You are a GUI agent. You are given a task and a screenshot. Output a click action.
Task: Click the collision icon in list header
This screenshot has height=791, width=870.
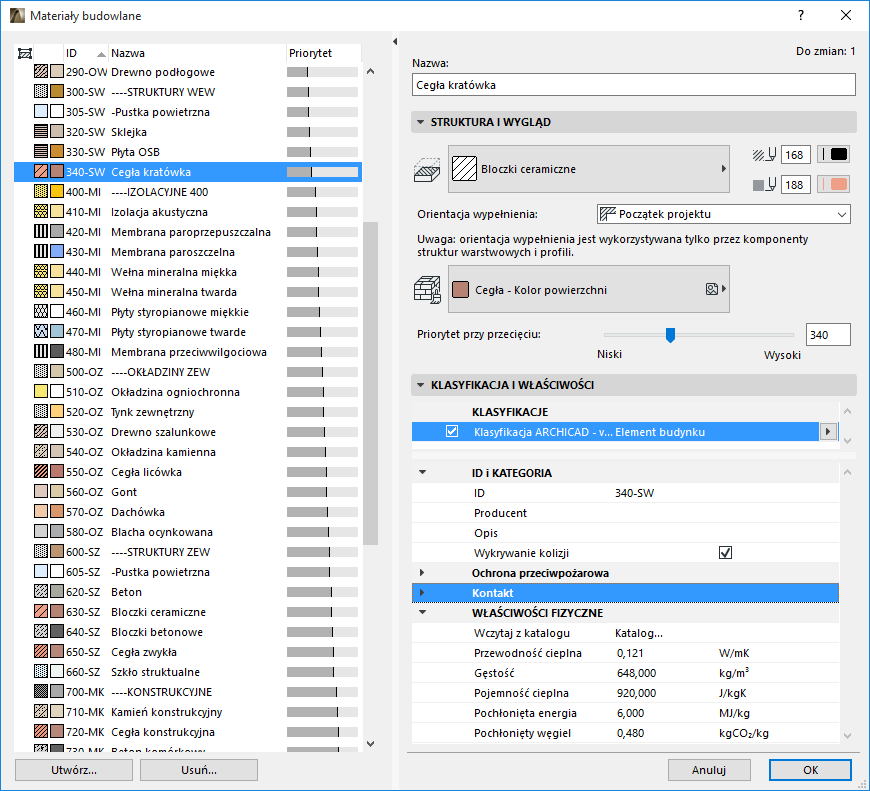25,53
